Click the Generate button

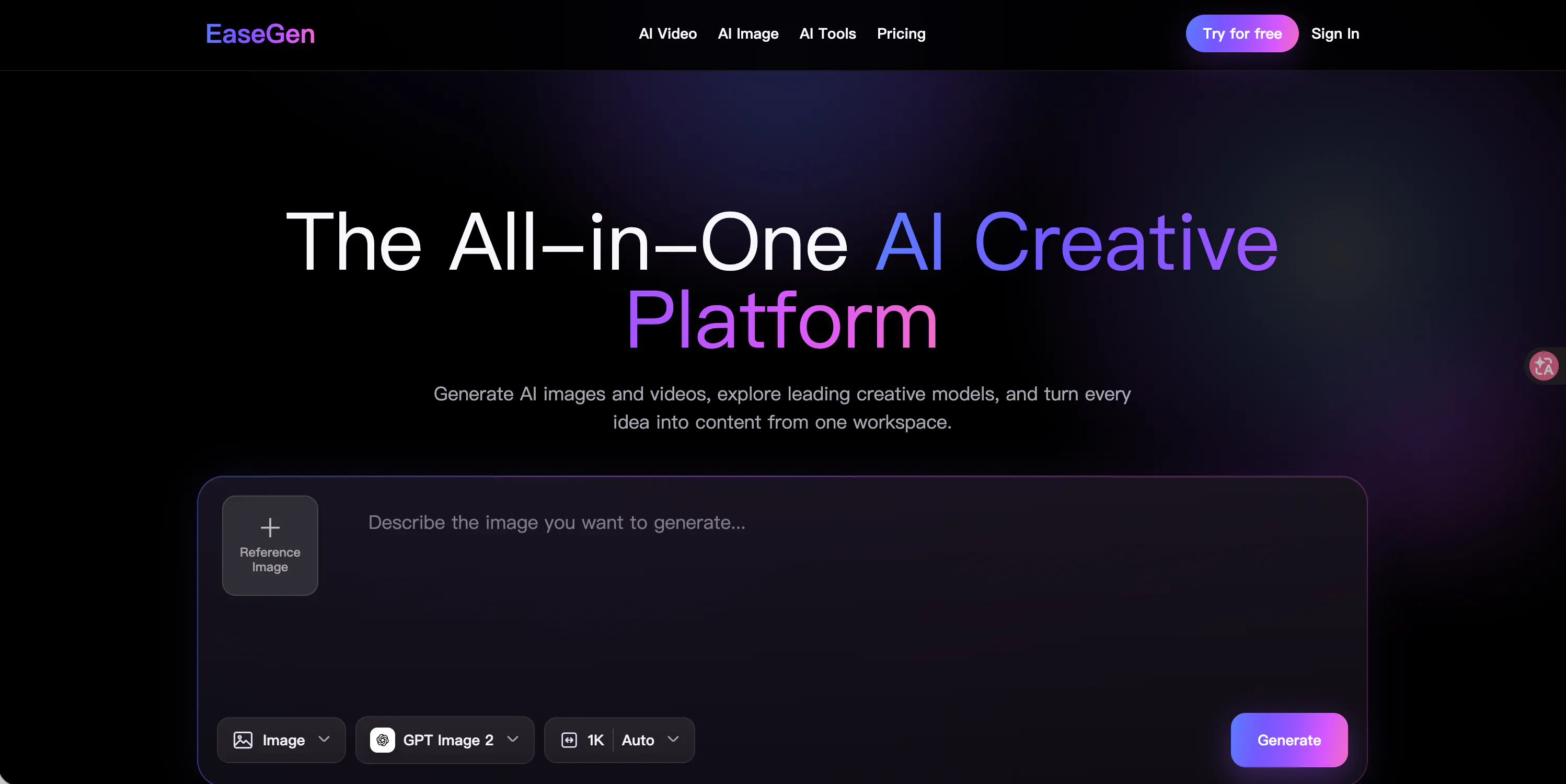pos(1289,740)
